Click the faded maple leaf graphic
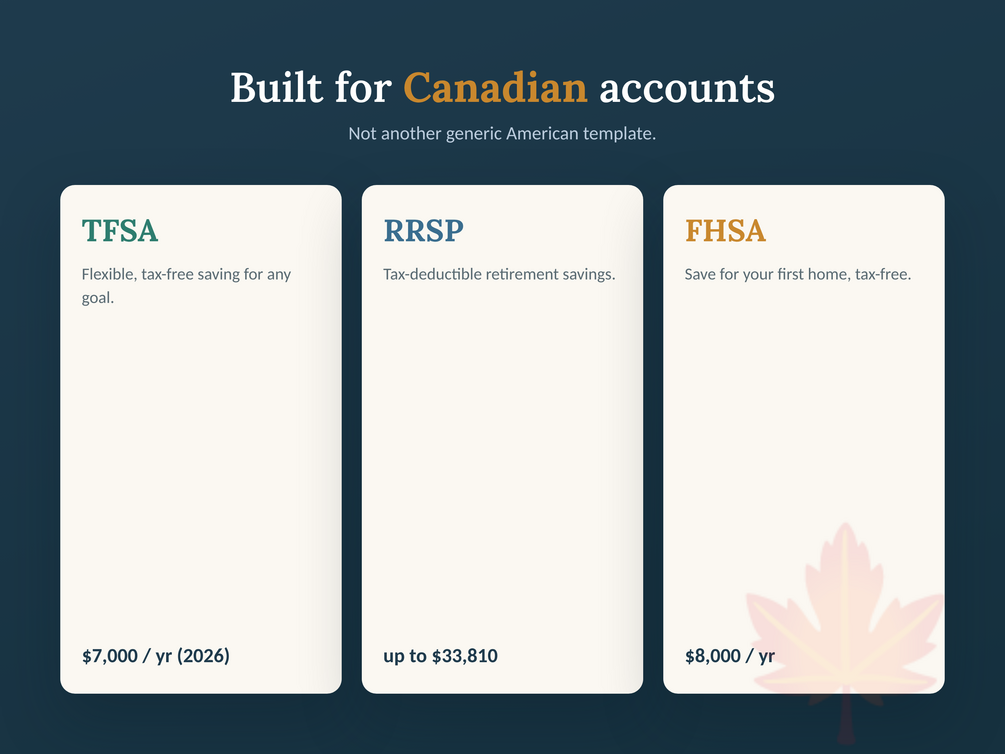The image size is (1005, 754). (845, 616)
